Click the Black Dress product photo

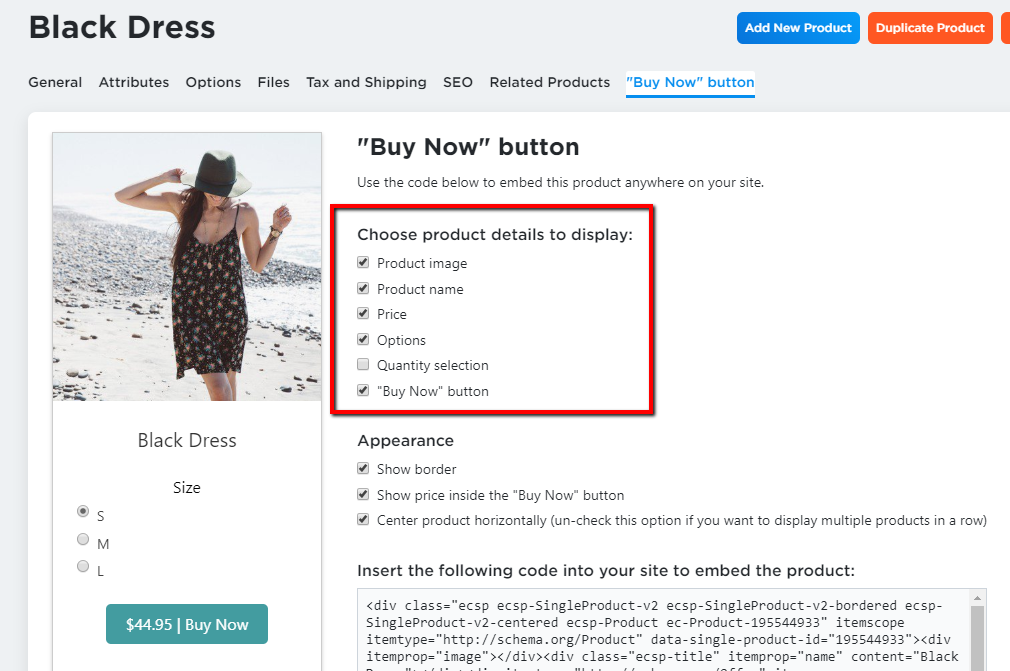(187, 267)
